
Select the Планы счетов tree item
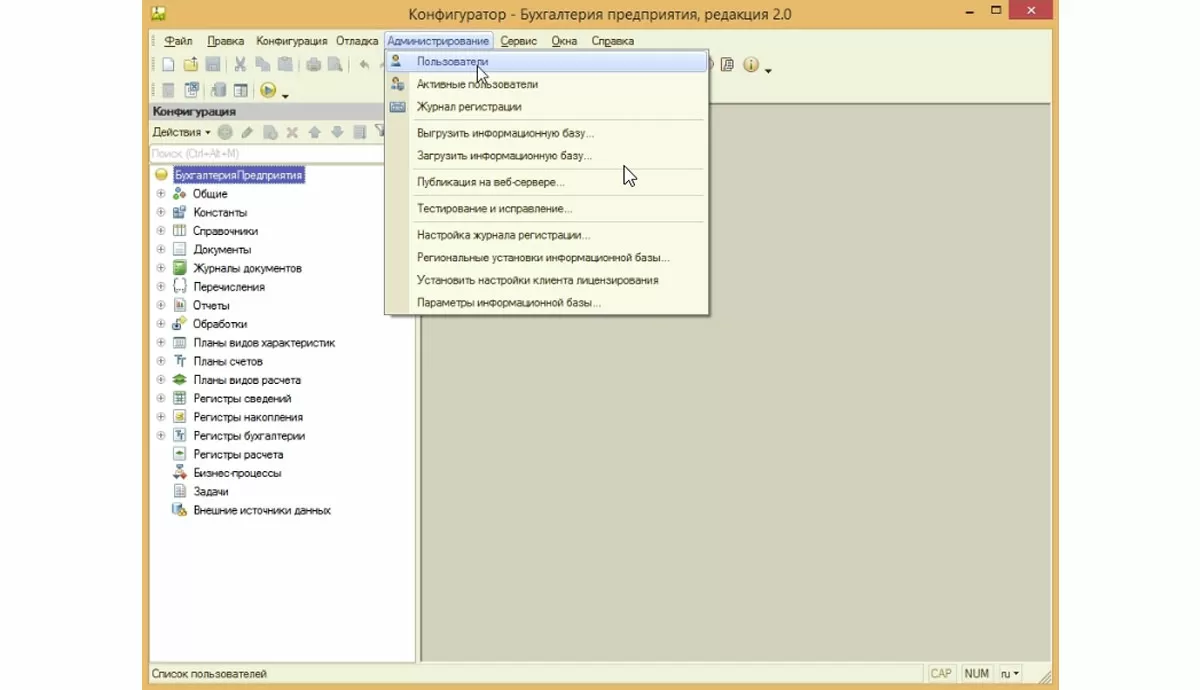(x=228, y=362)
